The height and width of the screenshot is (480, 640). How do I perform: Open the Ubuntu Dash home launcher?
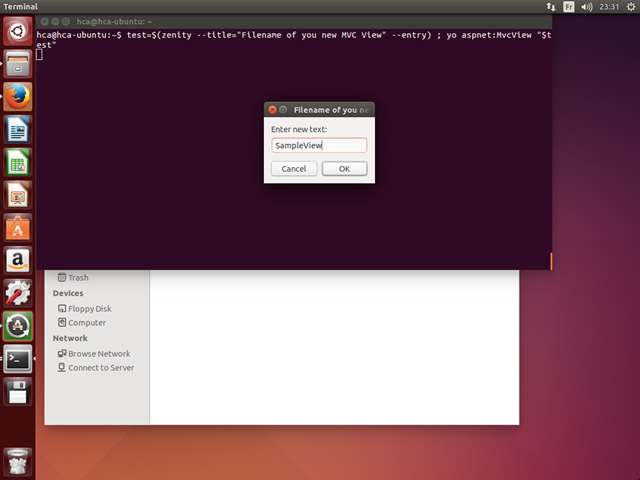coord(18,31)
